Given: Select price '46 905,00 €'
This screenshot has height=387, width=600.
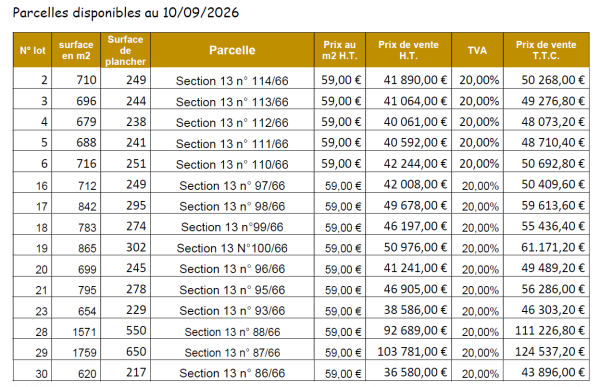Looking at the screenshot, I should tap(415, 289).
